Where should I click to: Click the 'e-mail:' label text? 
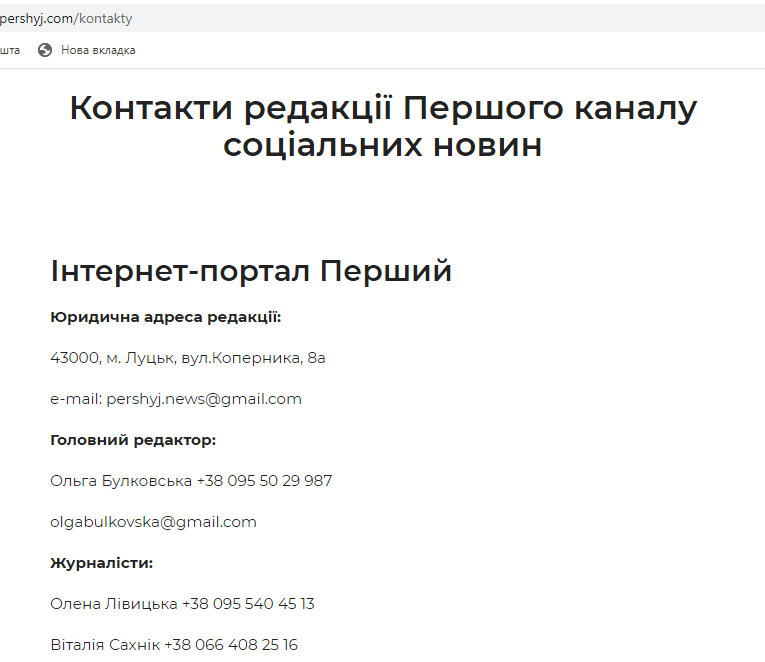click(x=76, y=399)
